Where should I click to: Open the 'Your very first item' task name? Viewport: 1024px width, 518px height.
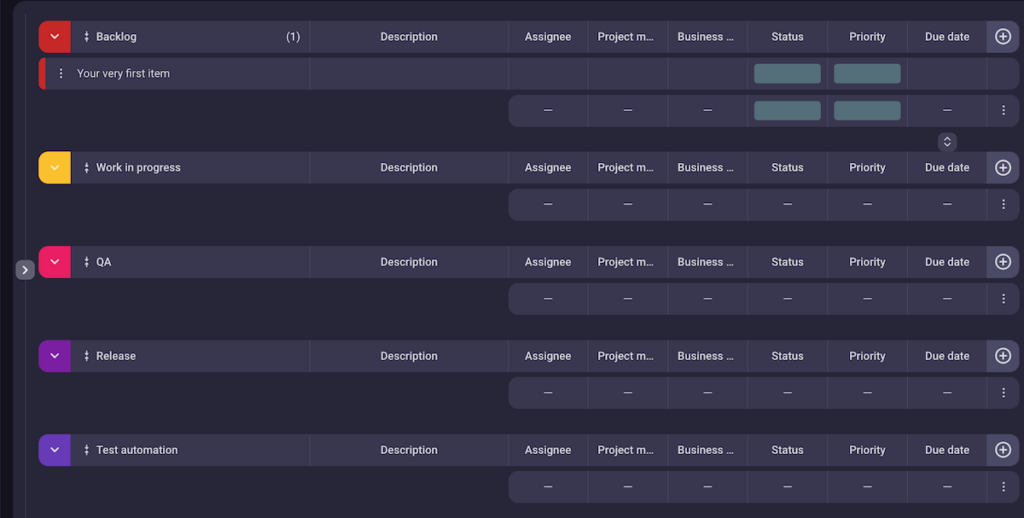(124, 74)
